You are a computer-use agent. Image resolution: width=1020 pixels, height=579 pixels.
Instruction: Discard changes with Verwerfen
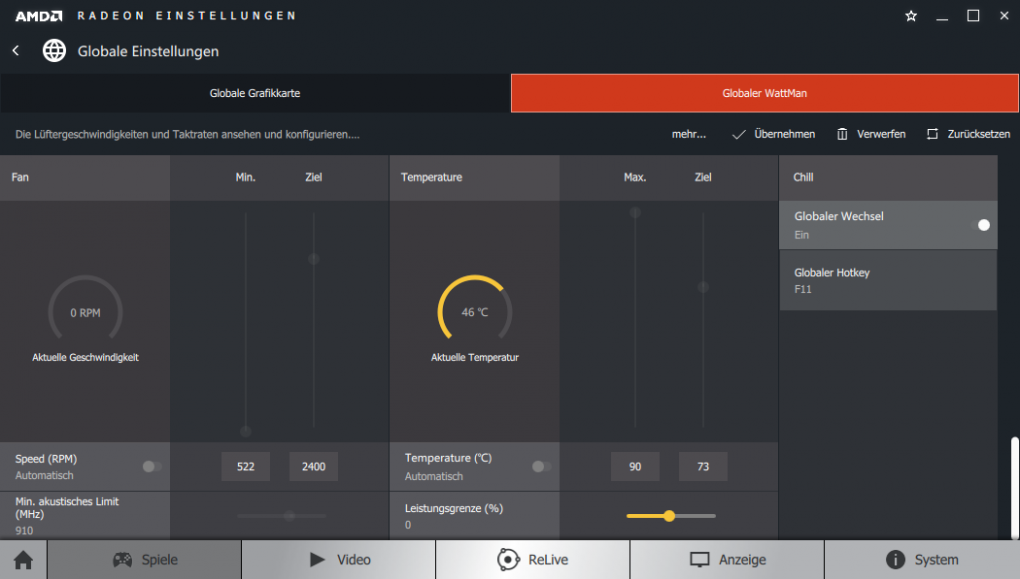(871, 134)
